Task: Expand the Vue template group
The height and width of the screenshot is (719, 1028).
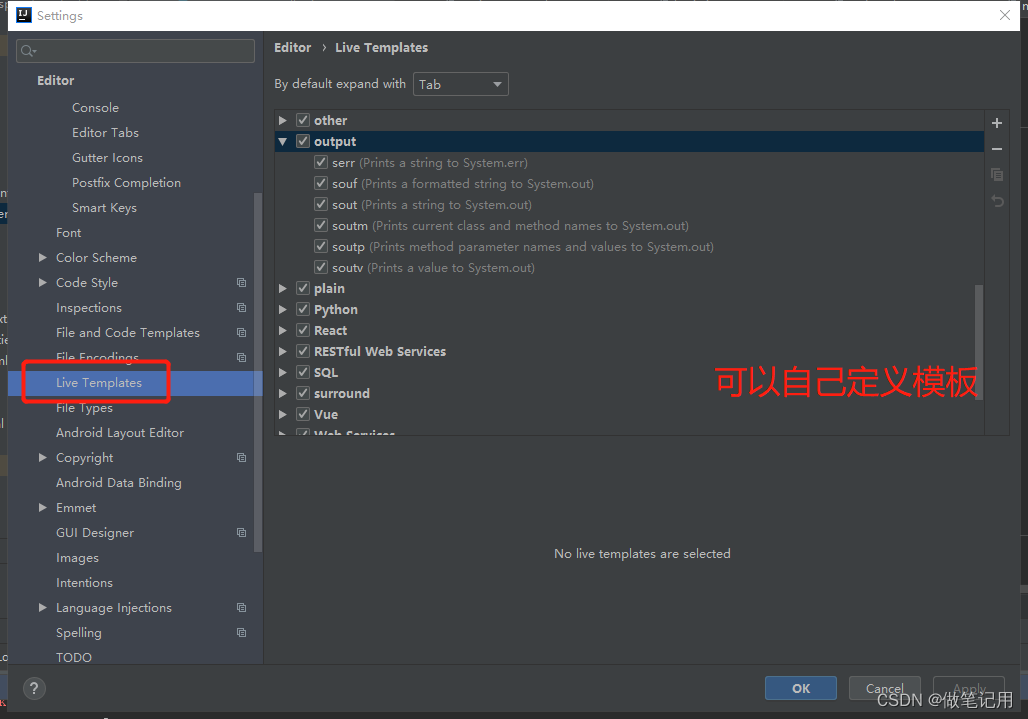Action: pos(283,414)
